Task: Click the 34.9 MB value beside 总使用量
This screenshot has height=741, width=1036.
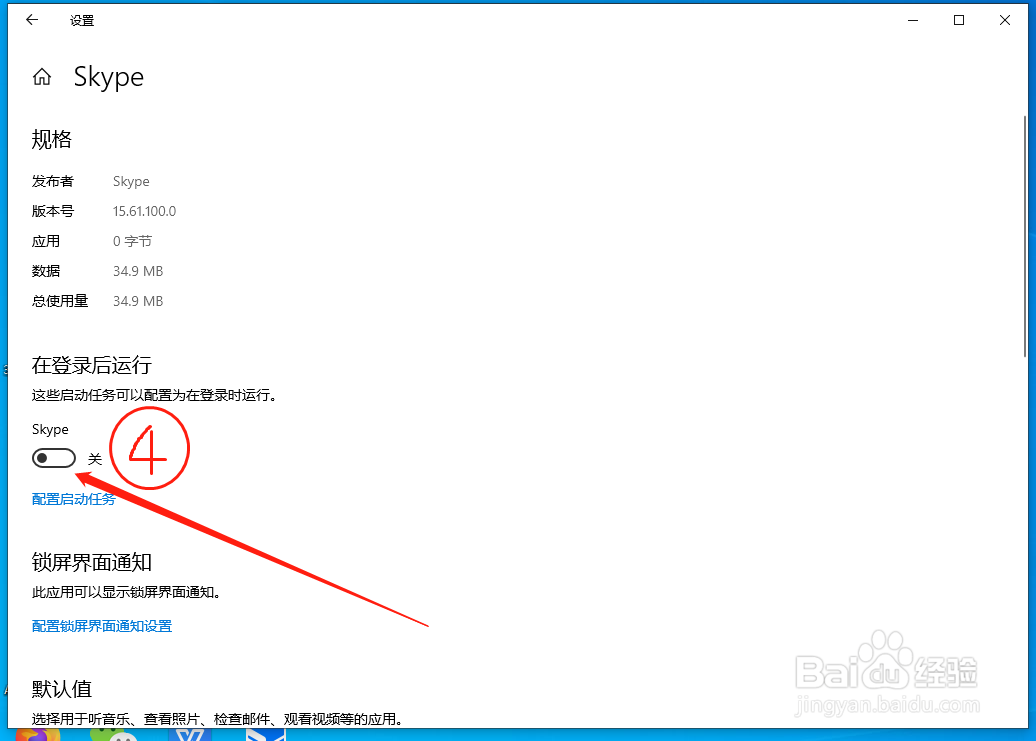Action: click(x=137, y=301)
